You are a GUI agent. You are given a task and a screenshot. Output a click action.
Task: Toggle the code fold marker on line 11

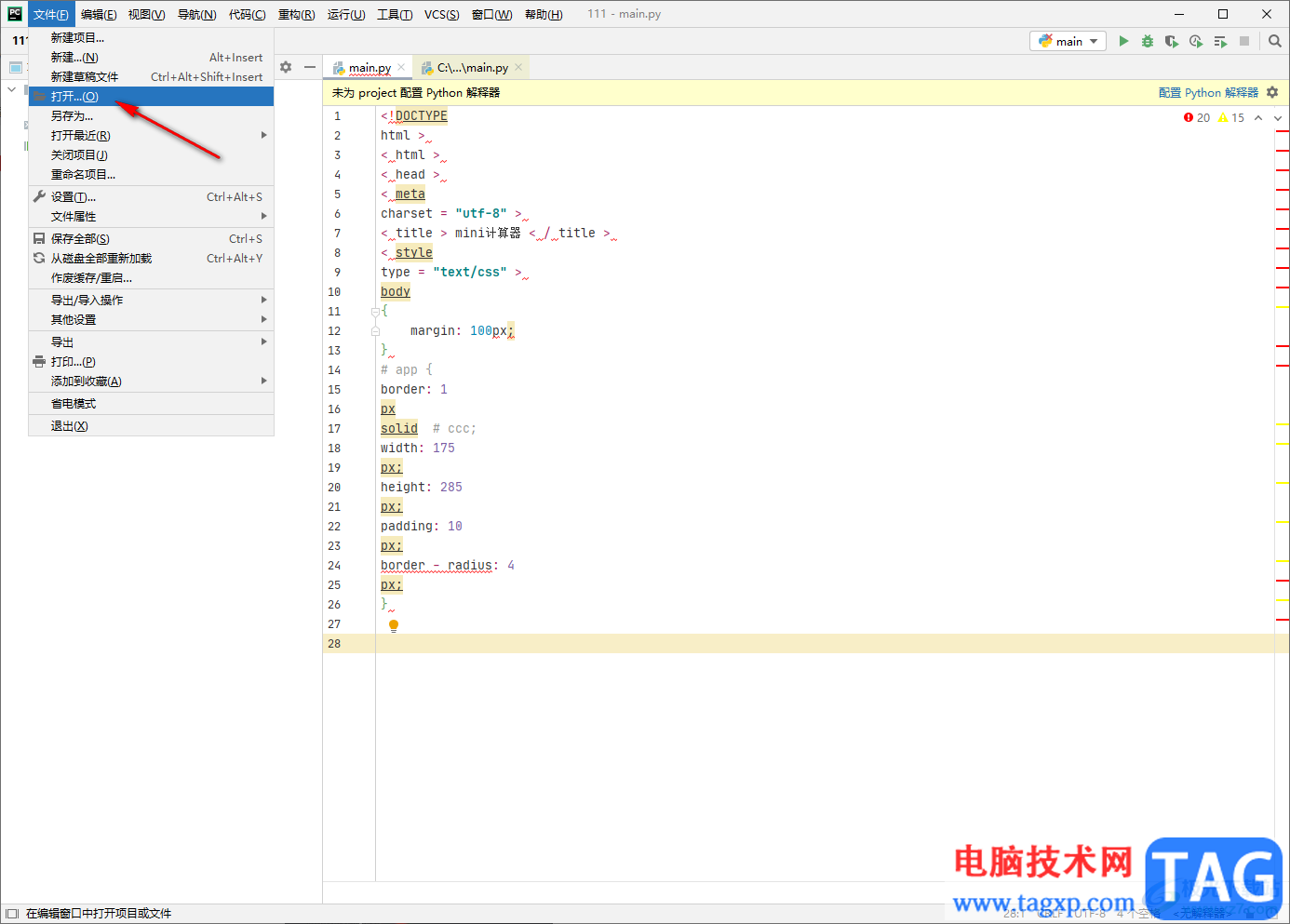[x=375, y=312]
